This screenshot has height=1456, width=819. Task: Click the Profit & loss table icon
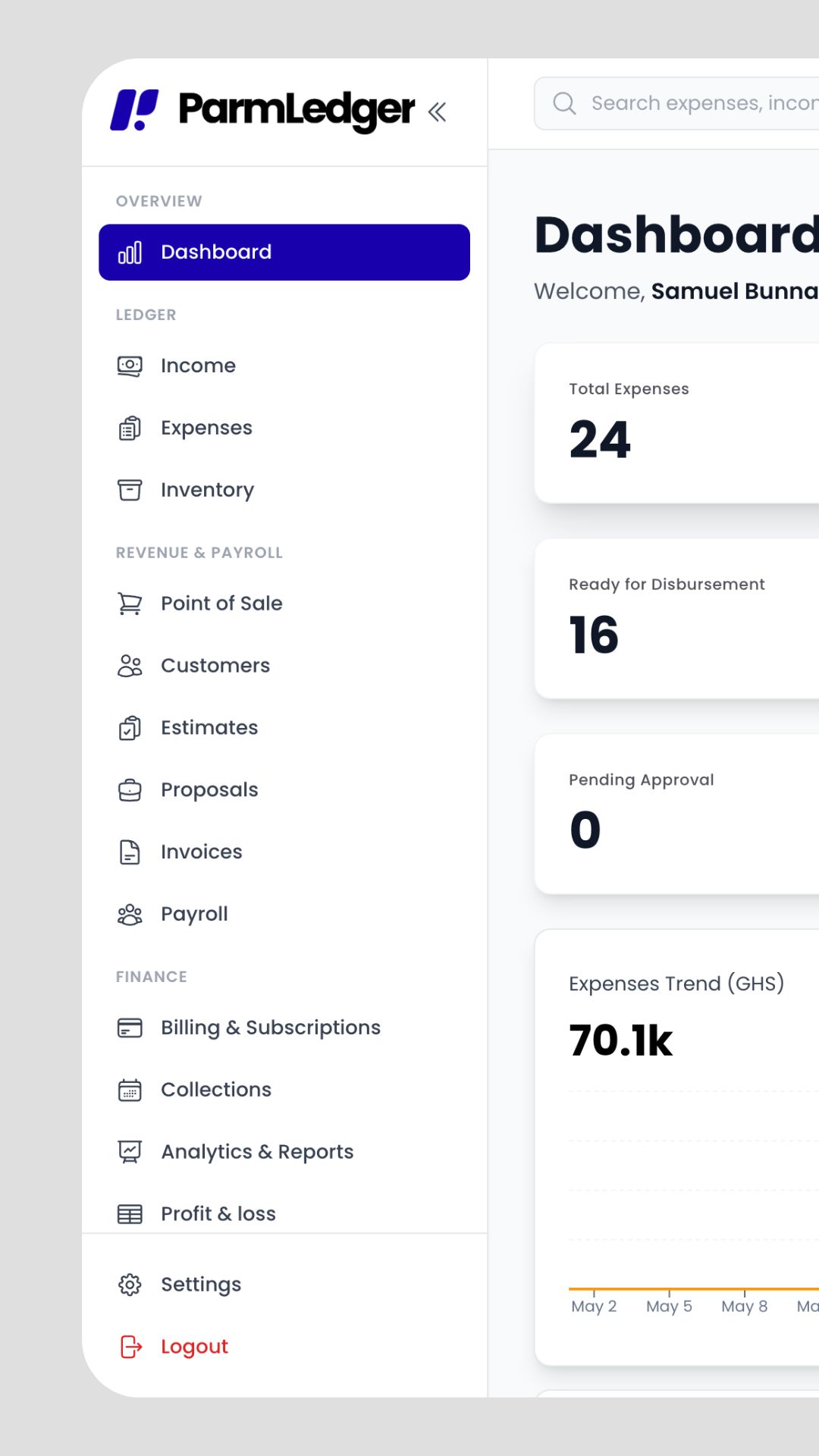pyautogui.click(x=130, y=1214)
